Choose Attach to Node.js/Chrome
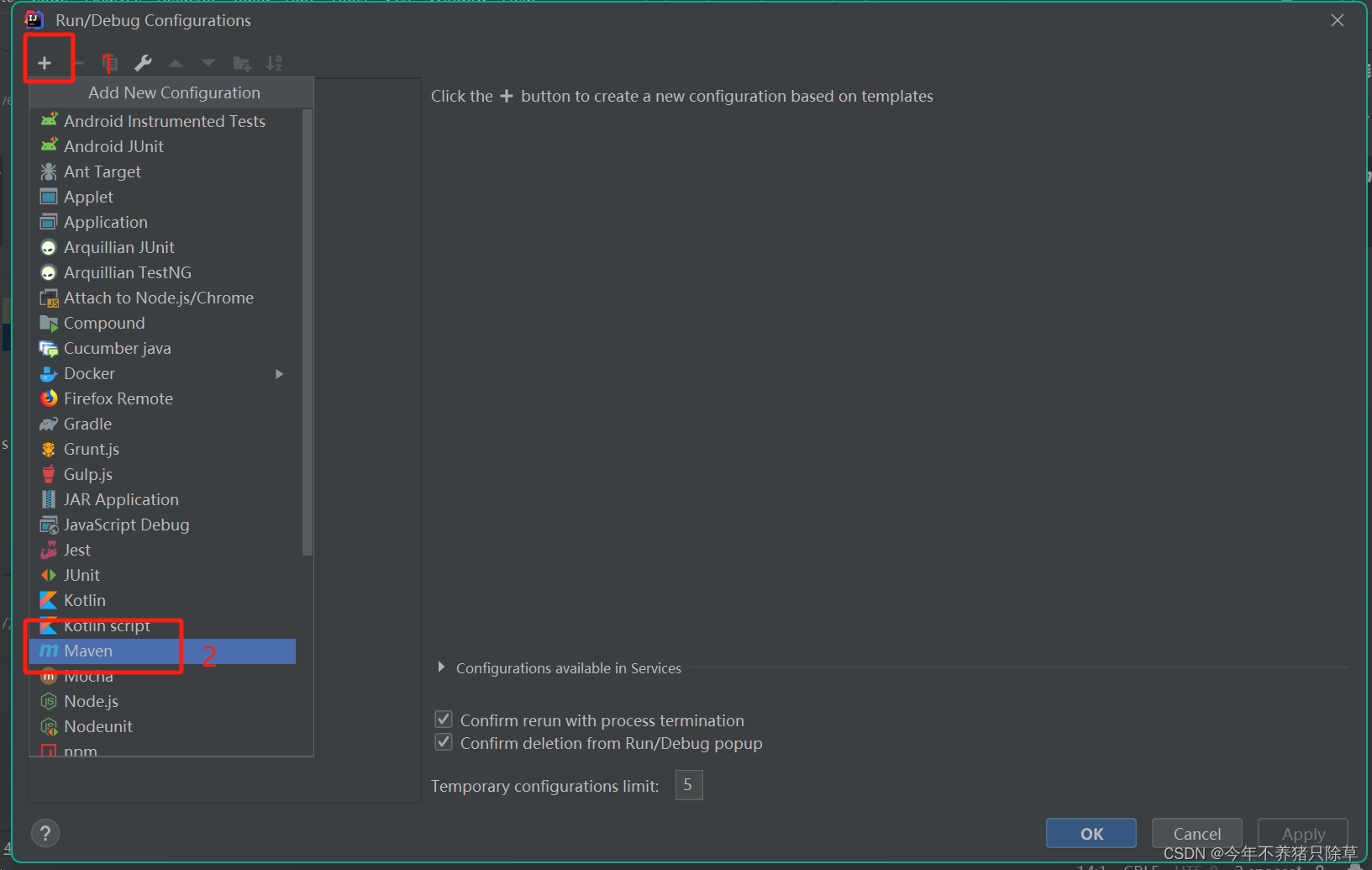The height and width of the screenshot is (870, 1372). point(163,298)
